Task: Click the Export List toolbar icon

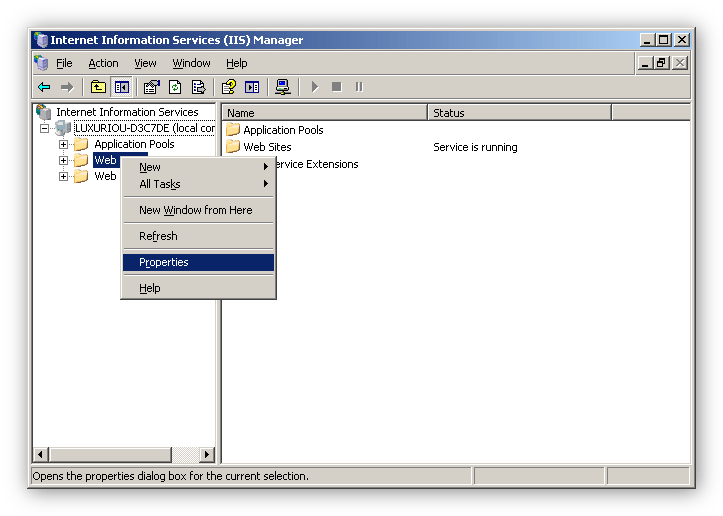Action: click(x=199, y=87)
